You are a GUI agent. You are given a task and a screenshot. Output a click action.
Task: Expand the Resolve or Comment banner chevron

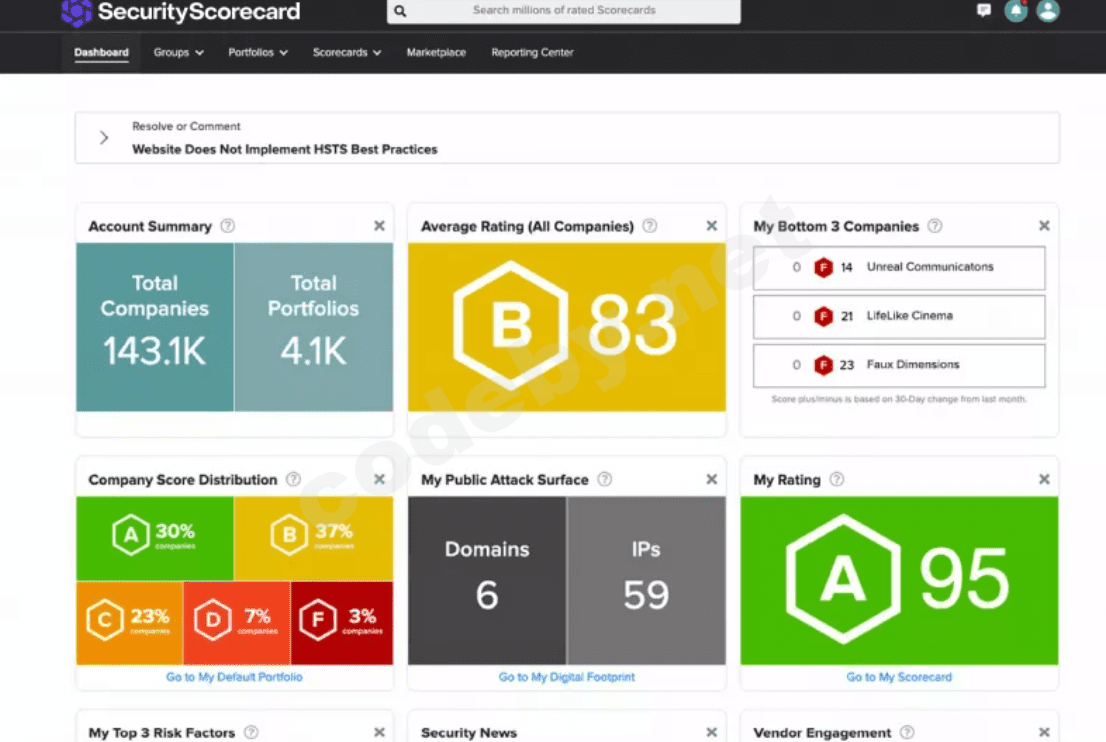coord(104,138)
